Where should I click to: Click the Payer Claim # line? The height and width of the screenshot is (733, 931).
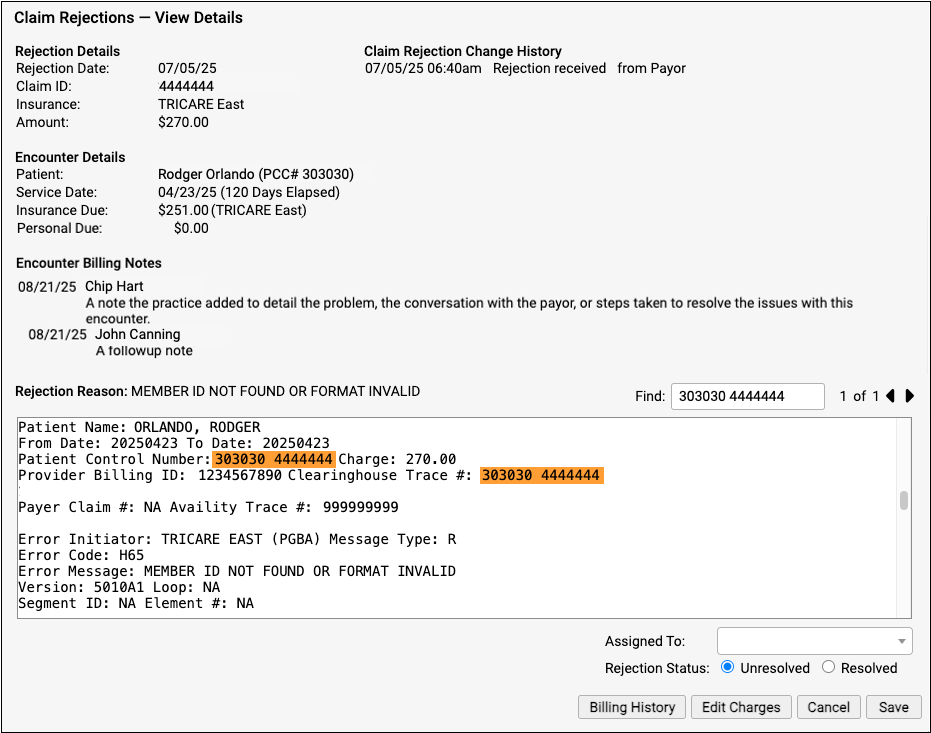coord(208,507)
